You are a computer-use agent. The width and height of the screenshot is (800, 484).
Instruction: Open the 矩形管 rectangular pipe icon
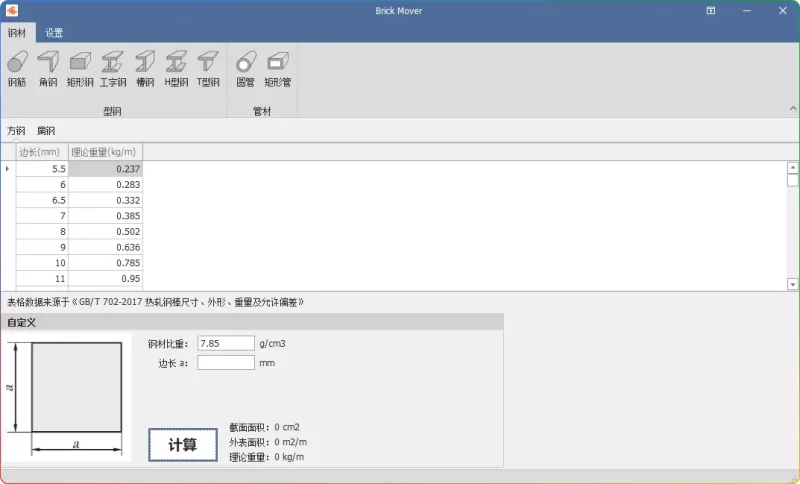point(278,68)
